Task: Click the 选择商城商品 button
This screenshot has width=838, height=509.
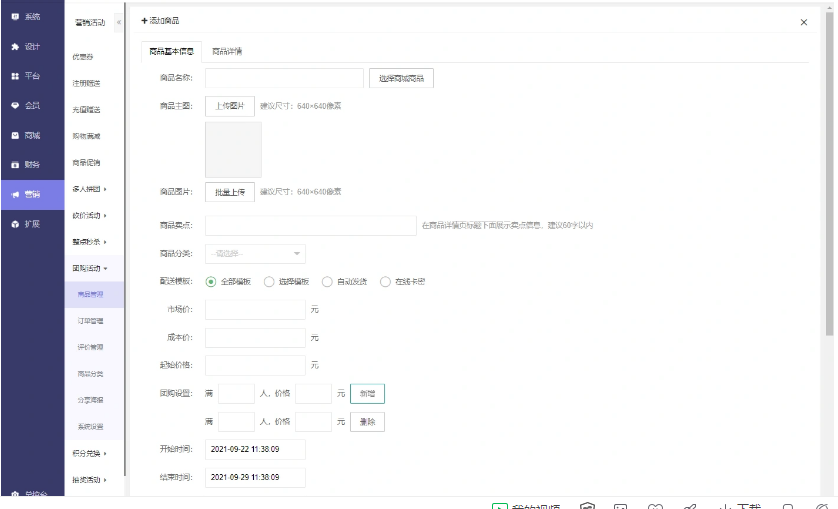Action: (401, 79)
